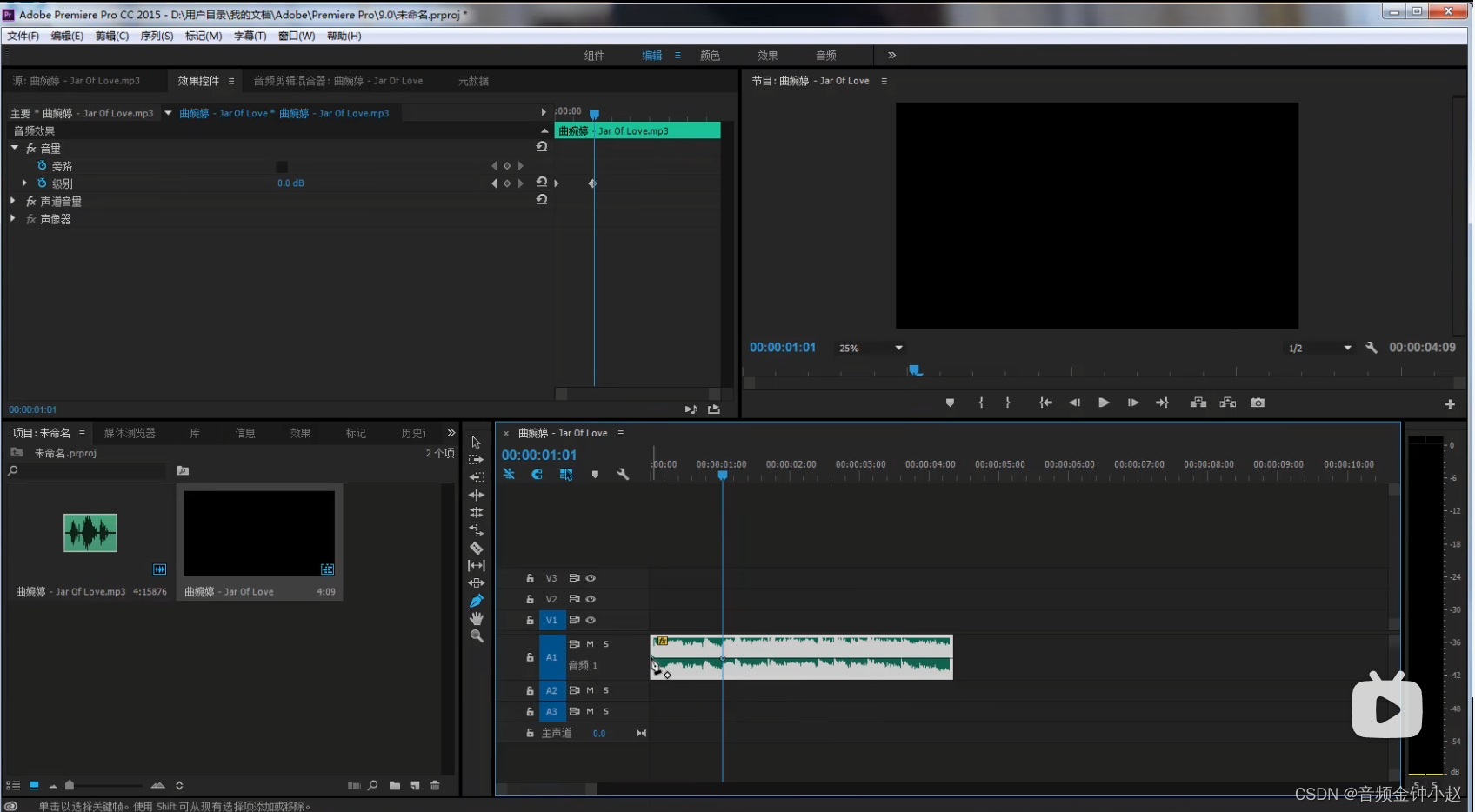Image resolution: width=1475 pixels, height=812 pixels.
Task: Select the Zoom tool
Action: pyautogui.click(x=477, y=636)
